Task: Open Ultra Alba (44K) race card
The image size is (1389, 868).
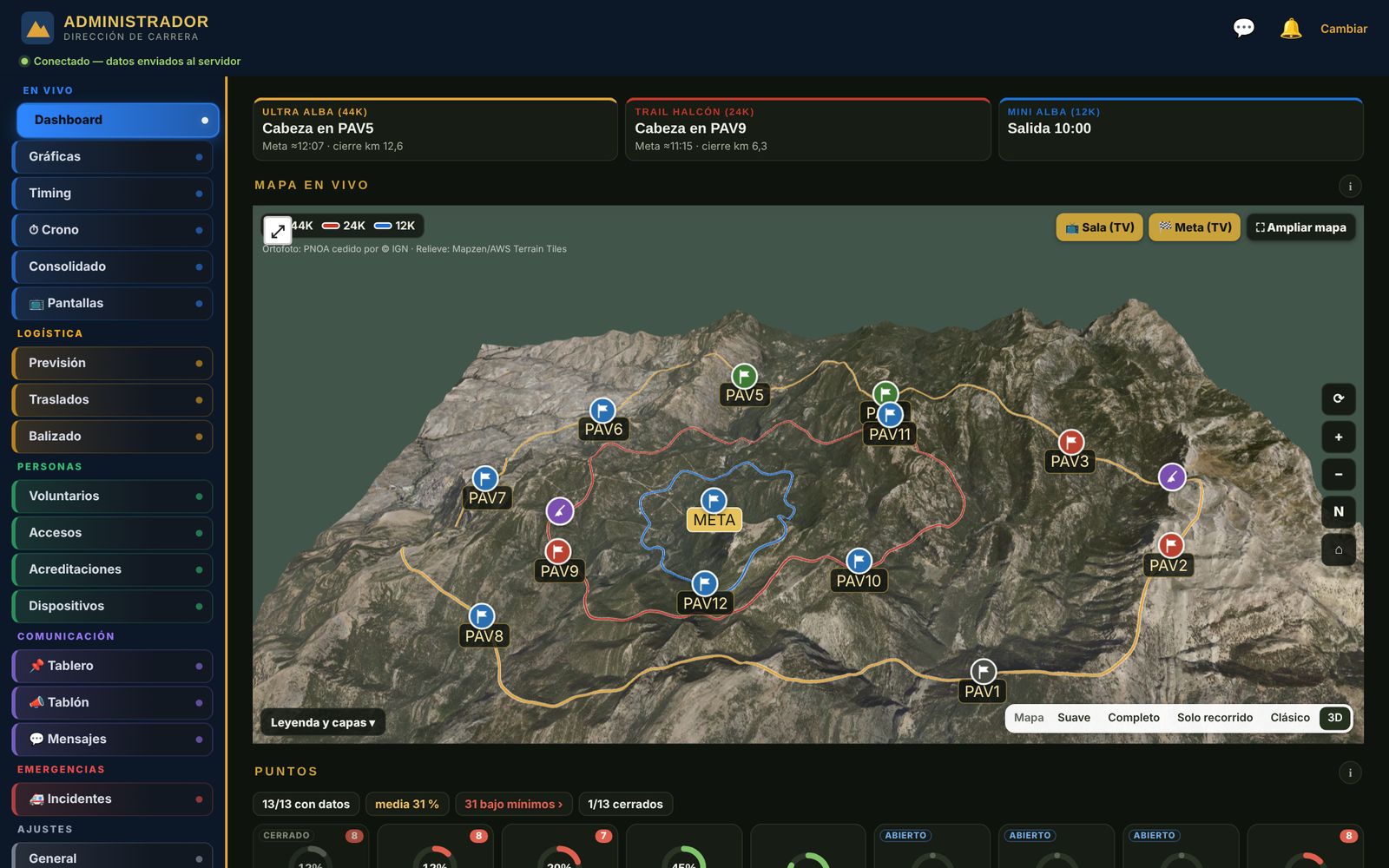Action: coord(435,129)
